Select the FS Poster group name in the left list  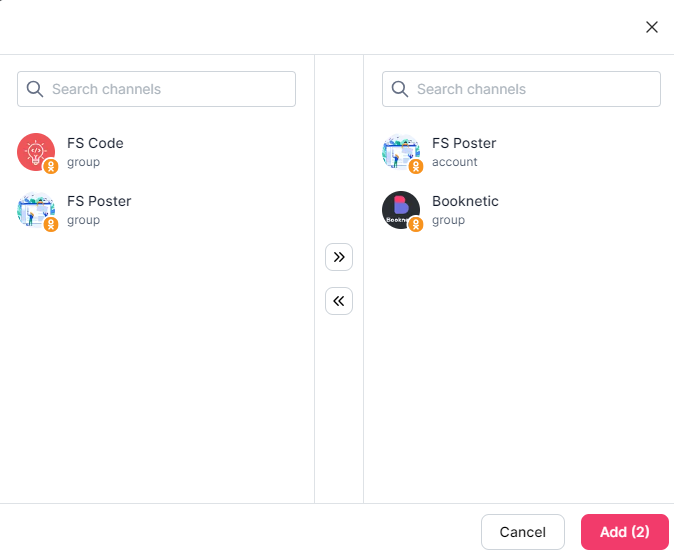click(99, 201)
